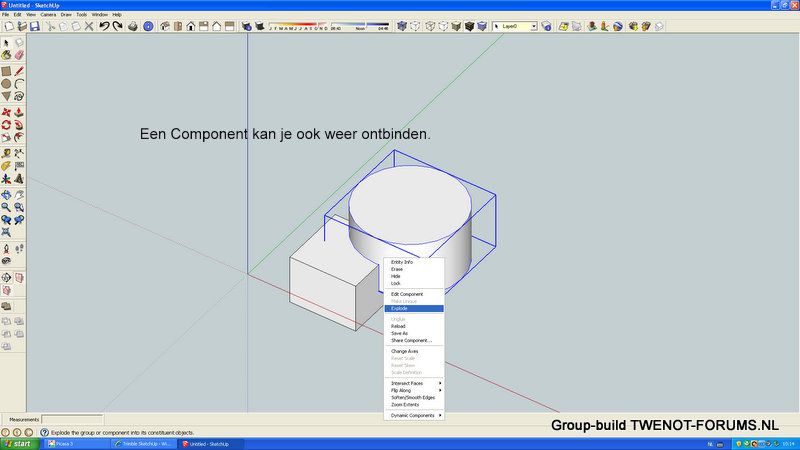The image size is (800, 450).
Task: Toggle X-Ray face style
Action: [x=402, y=26]
